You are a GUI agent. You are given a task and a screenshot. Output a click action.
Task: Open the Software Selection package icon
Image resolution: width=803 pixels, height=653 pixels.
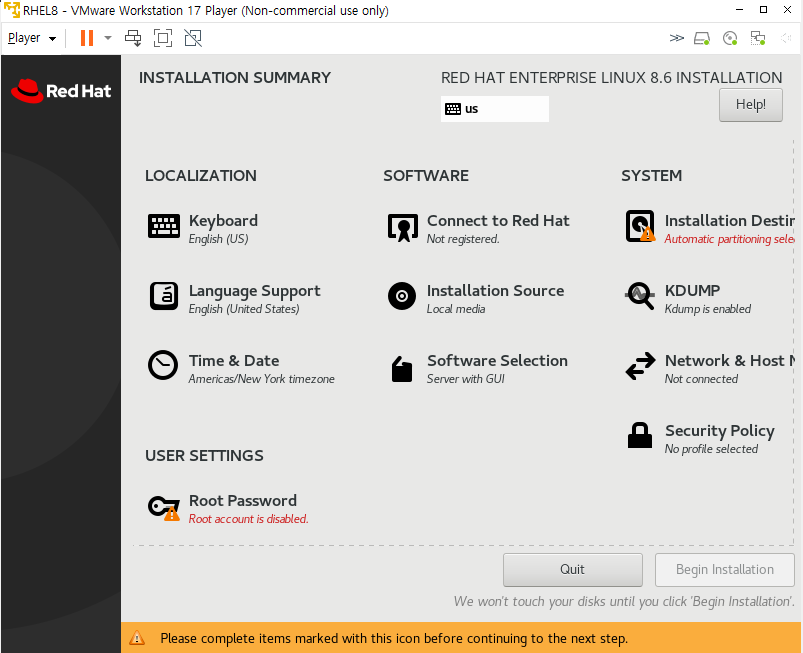402,369
